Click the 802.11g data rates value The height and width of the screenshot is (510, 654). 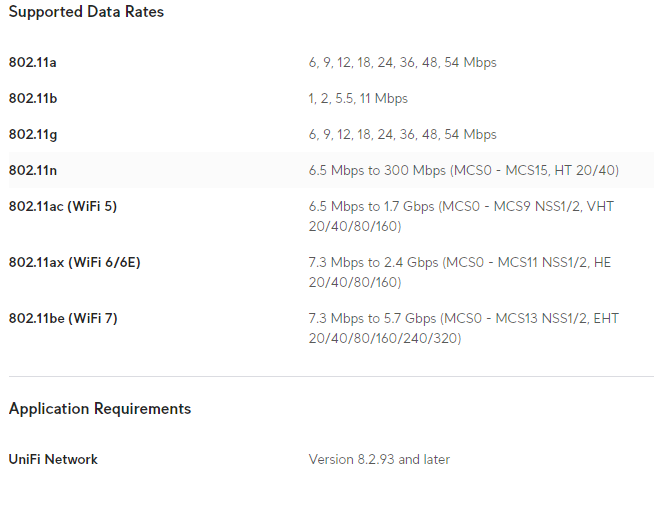[x=402, y=135]
